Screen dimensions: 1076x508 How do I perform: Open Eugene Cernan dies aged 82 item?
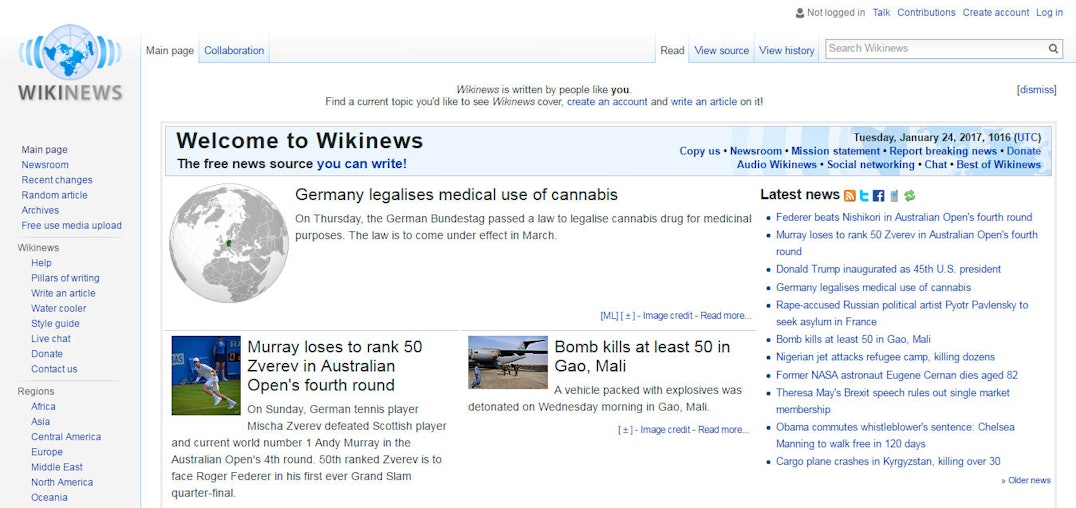[x=897, y=376]
